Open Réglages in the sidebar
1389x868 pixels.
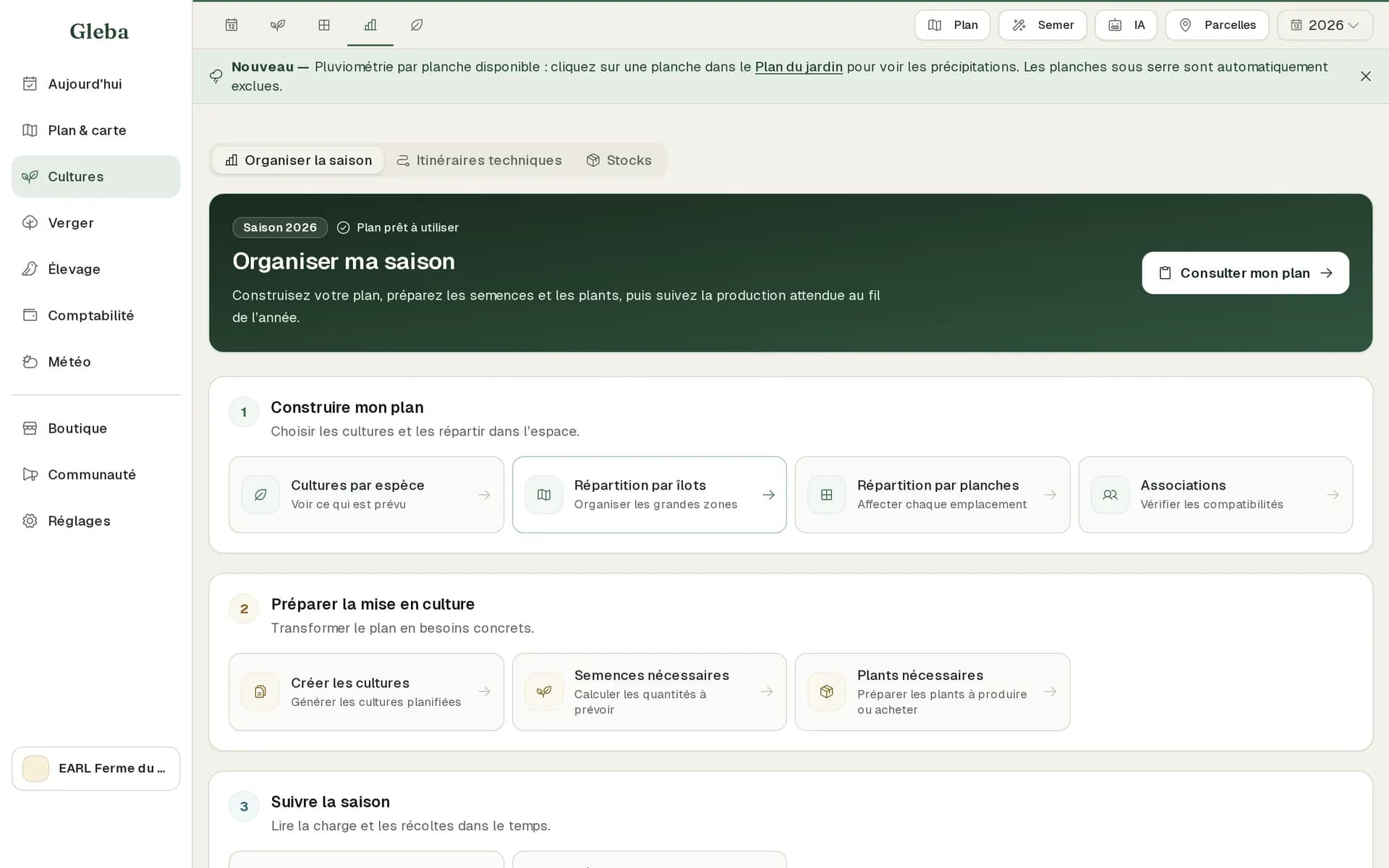coord(95,521)
